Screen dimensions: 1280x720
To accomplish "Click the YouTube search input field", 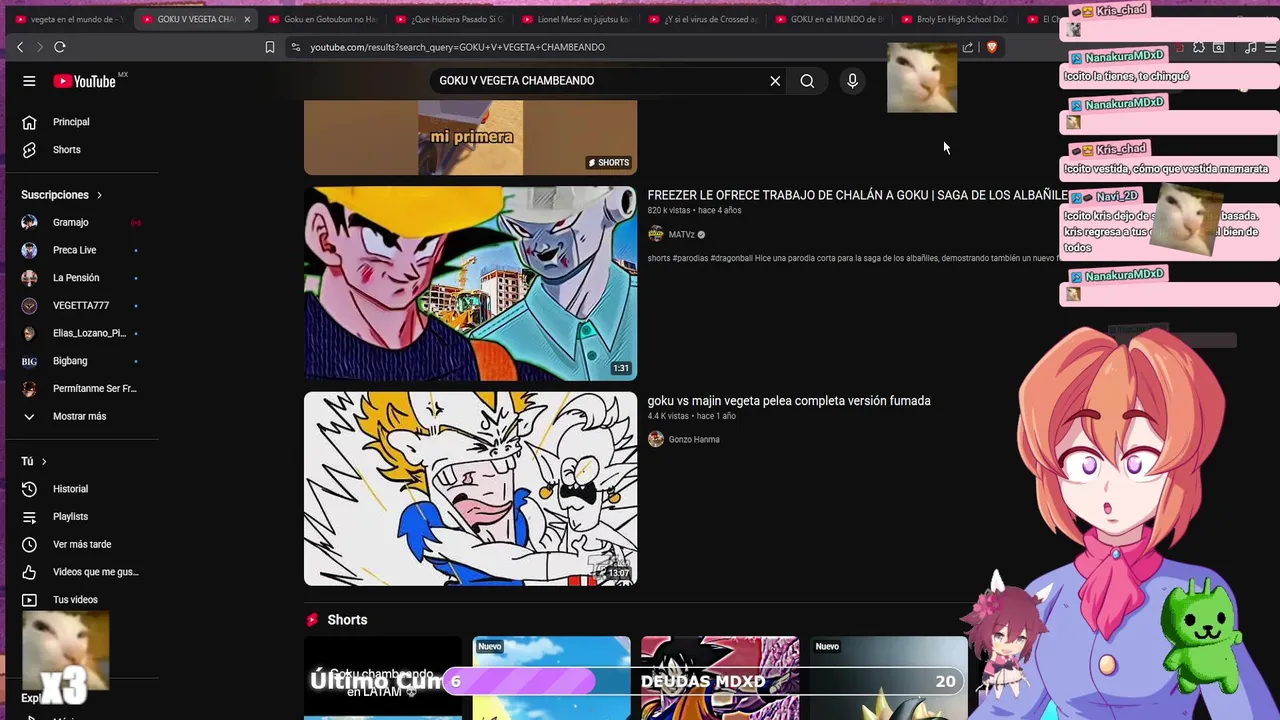I will coord(600,81).
